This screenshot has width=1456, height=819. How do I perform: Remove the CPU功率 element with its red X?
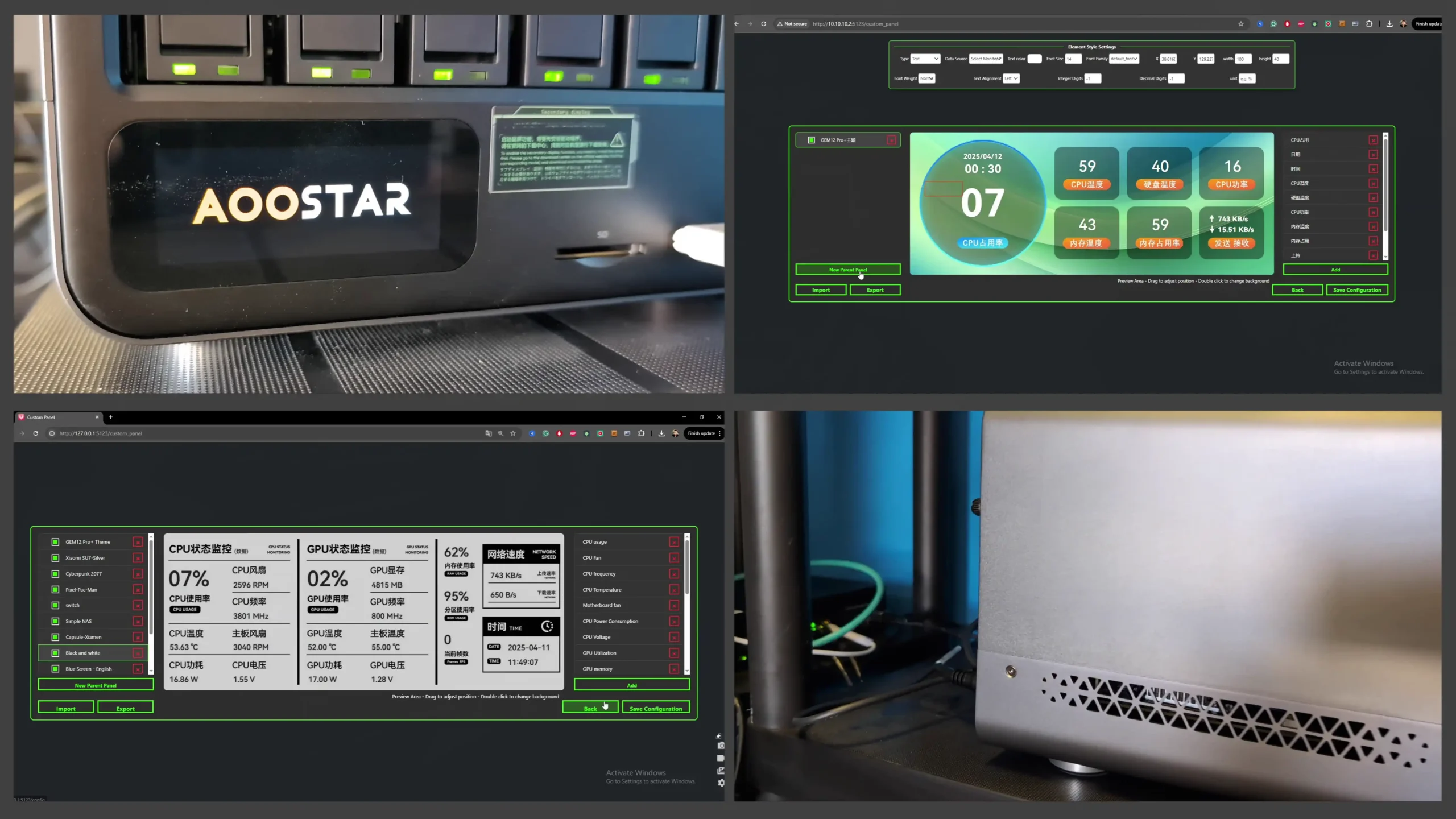coord(1373,212)
